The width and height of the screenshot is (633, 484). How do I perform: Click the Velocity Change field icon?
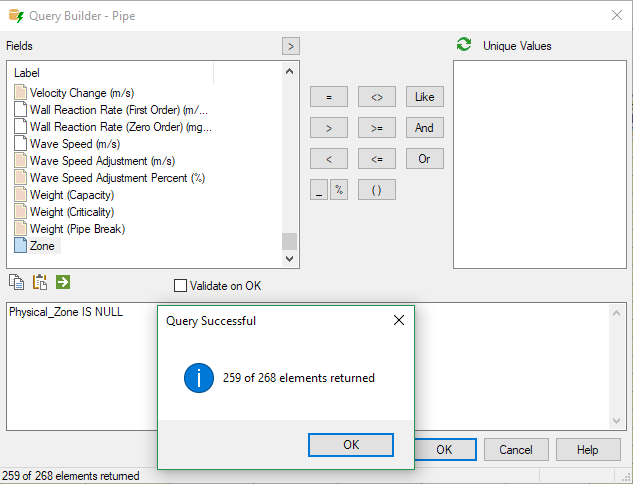20,92
